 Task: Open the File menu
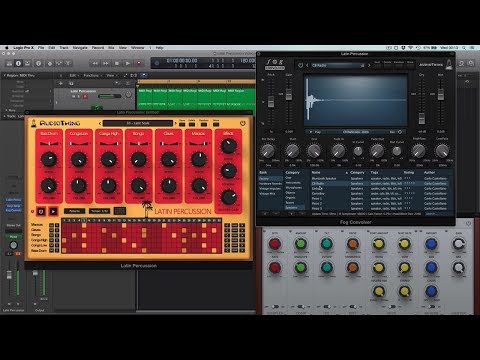[41, 48]
